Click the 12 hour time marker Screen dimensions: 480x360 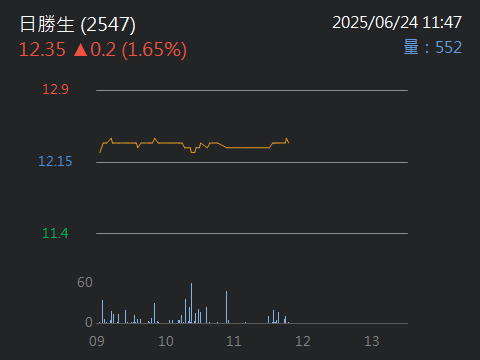(x=303, y=341)
